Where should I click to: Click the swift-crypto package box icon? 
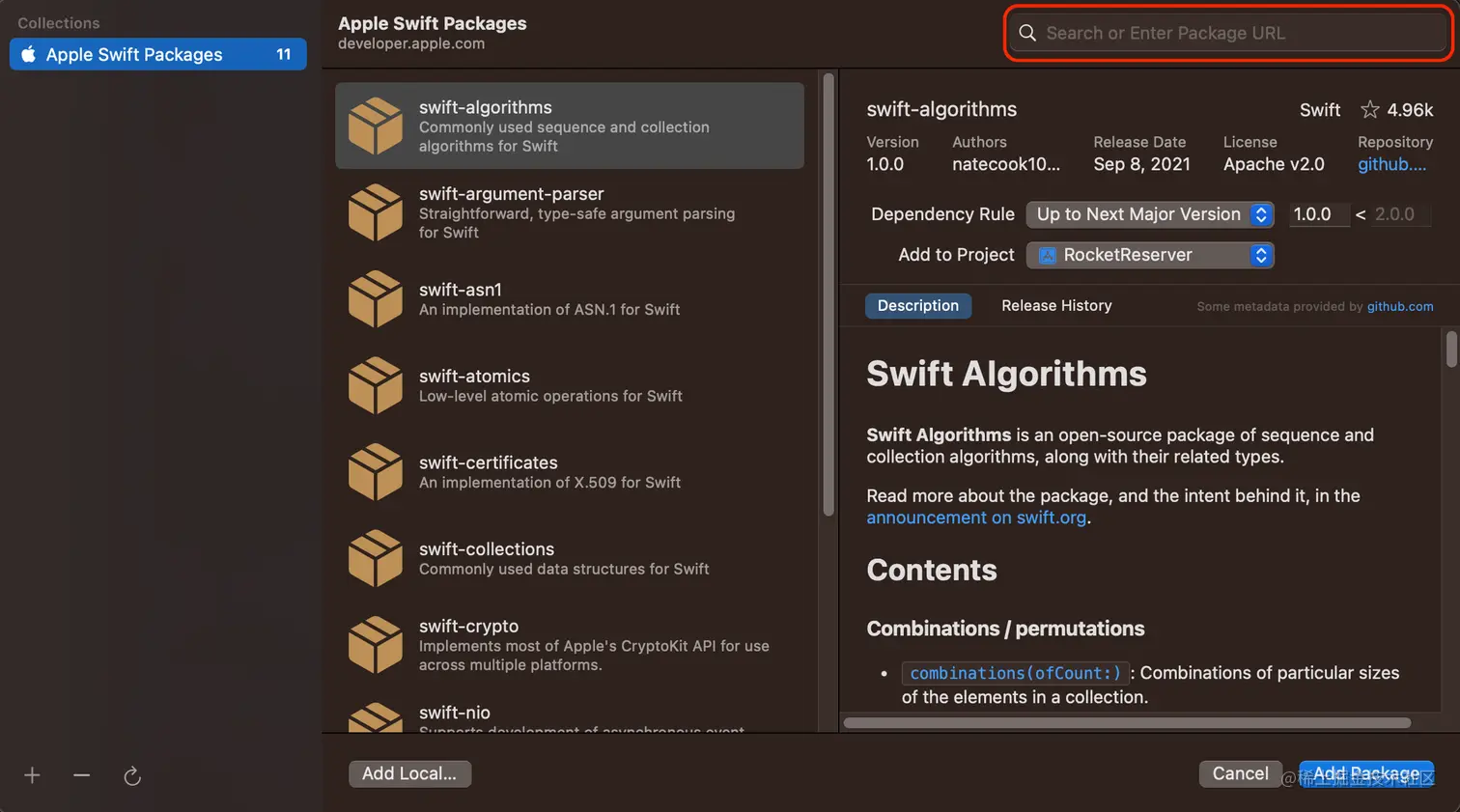(x=375, y=644)
